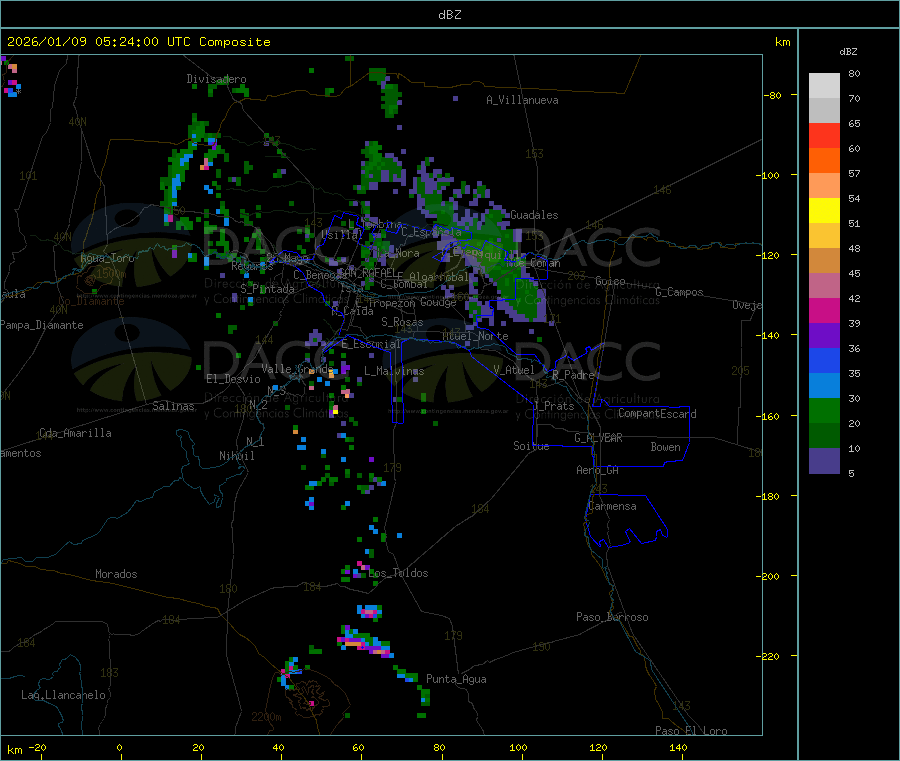Screen dimensions: 900x761
Task: Click the 2200m elevation contour label
Action: pos(266,717)
